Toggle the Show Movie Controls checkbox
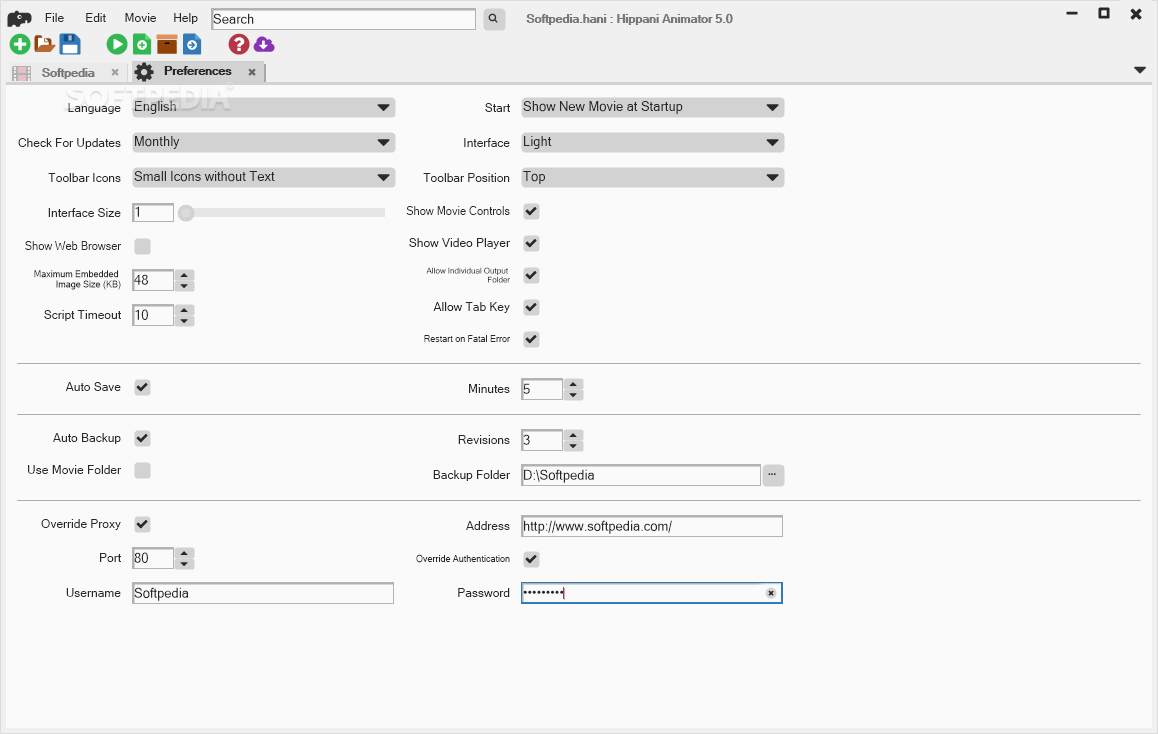 531,211
